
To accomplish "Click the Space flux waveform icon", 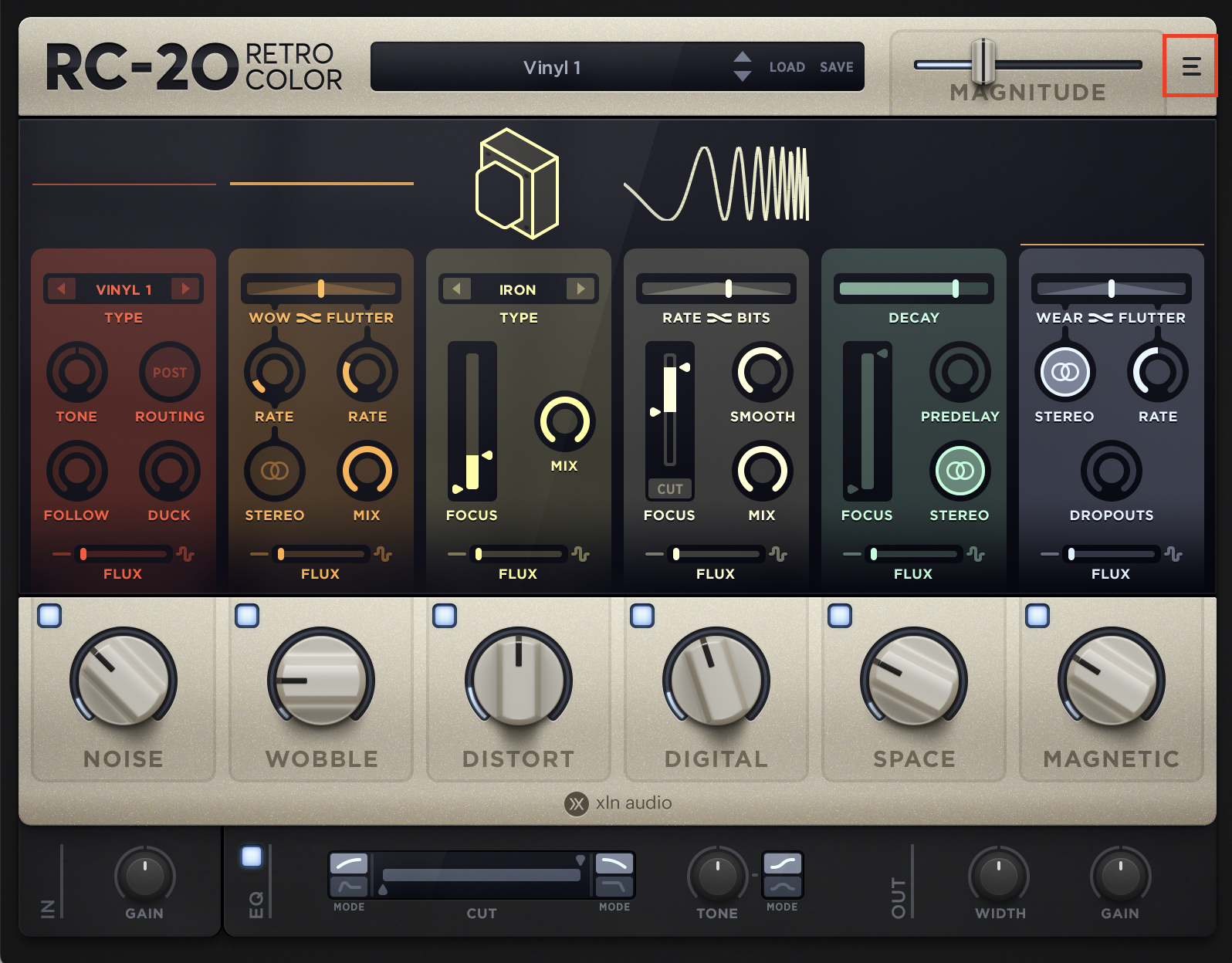I will [976, 554].
